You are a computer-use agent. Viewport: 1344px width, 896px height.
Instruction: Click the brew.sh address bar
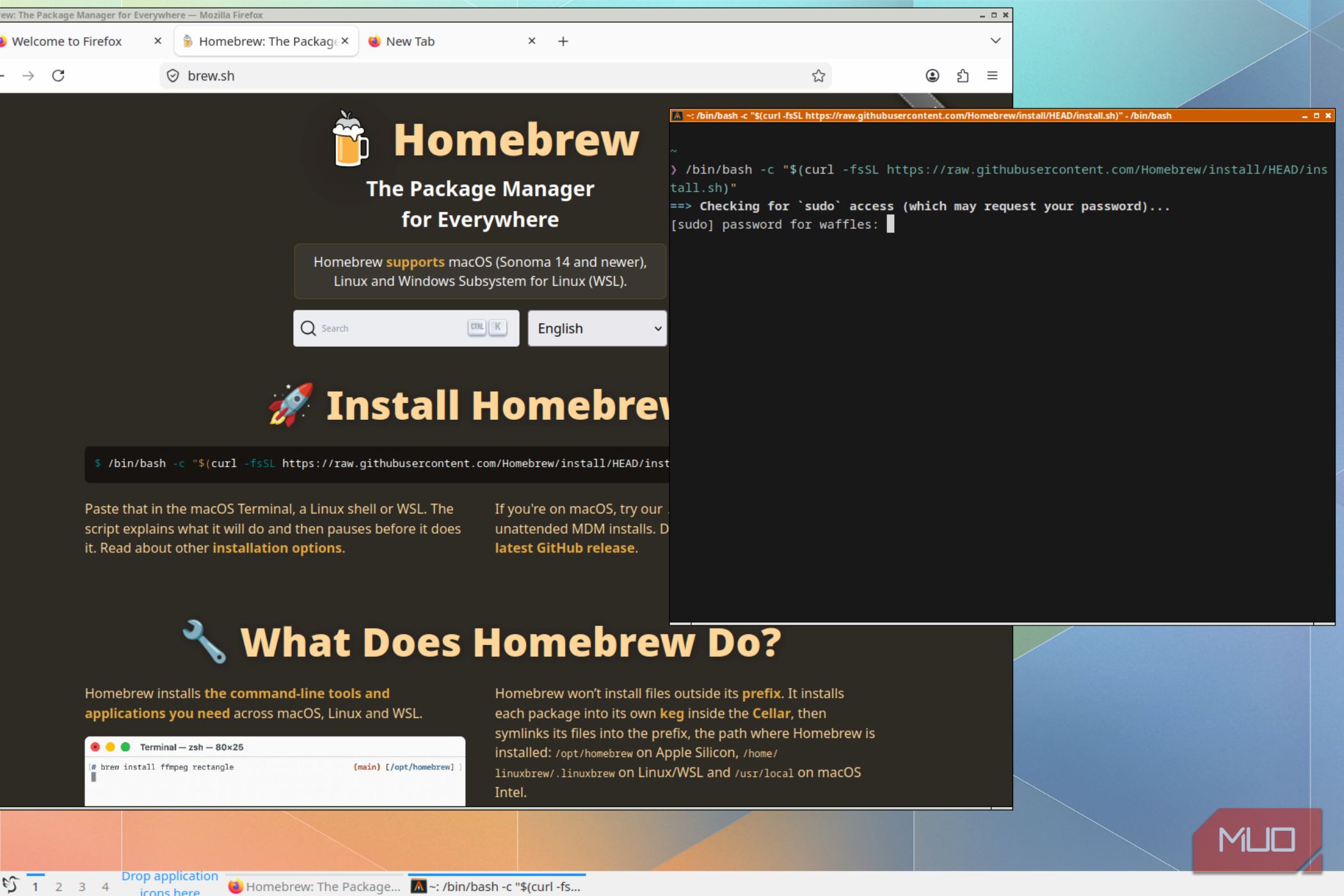click(x=495, y=76)
